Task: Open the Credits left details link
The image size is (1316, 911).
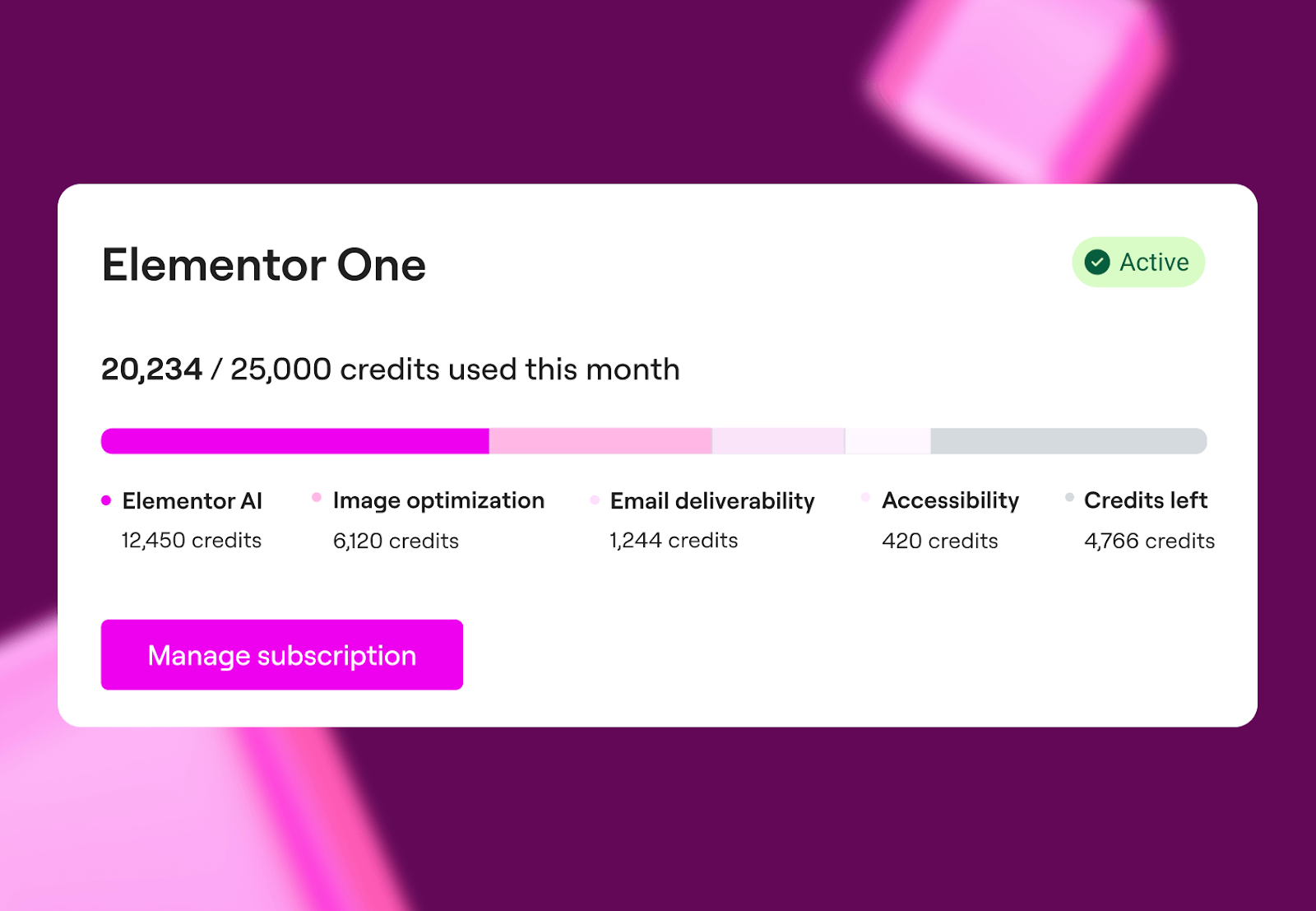Action: [1146, 500]
